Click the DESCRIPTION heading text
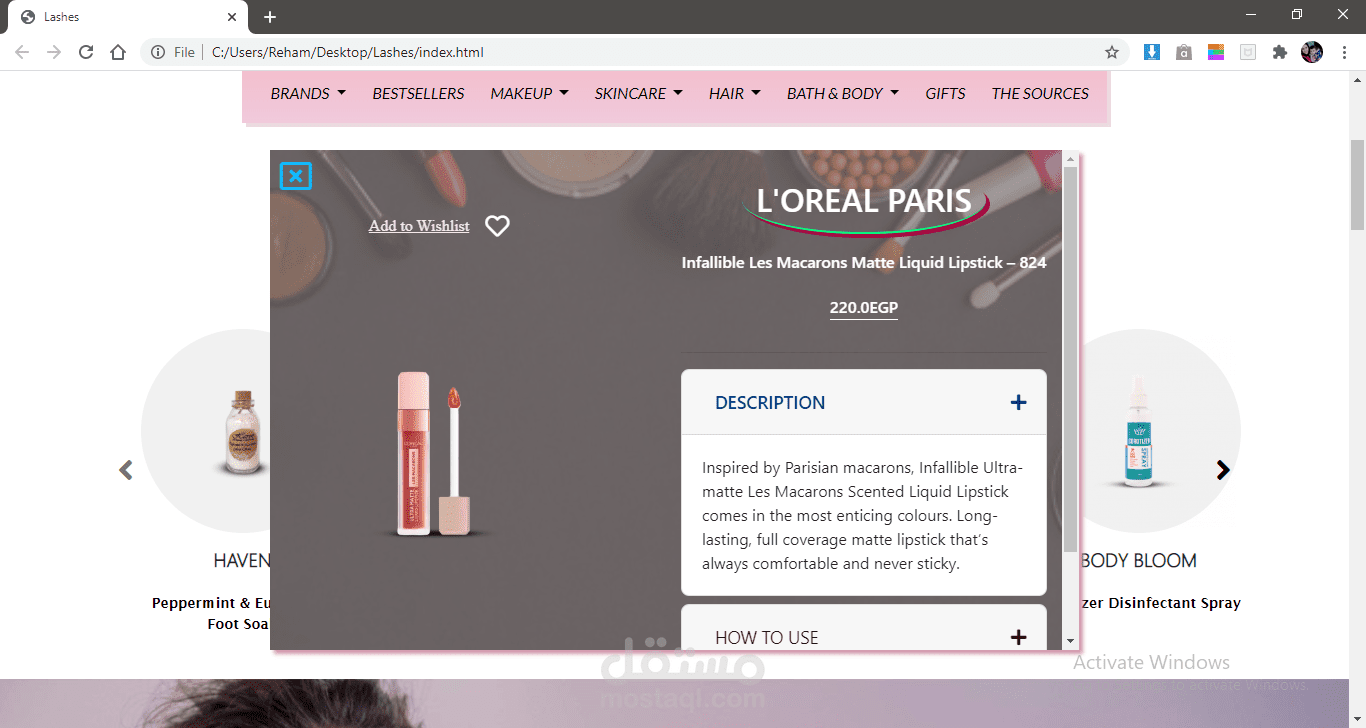The height and width of the screenshot is (728, 1366). [x=770, y=403]
